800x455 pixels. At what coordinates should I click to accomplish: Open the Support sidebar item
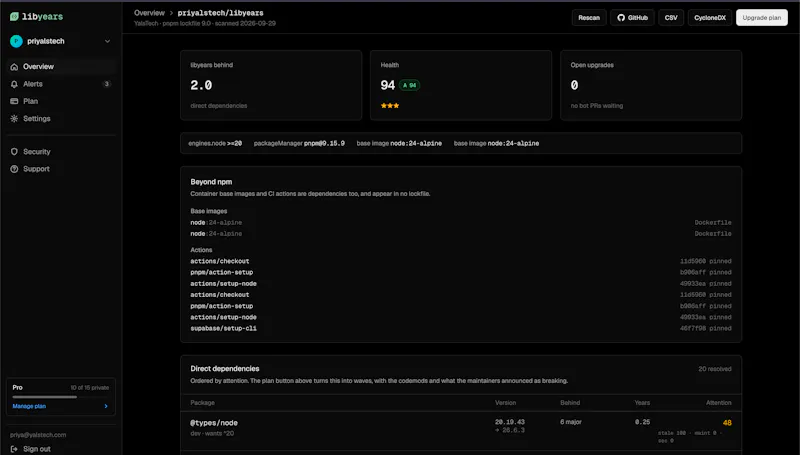click(x=61, y=169)
